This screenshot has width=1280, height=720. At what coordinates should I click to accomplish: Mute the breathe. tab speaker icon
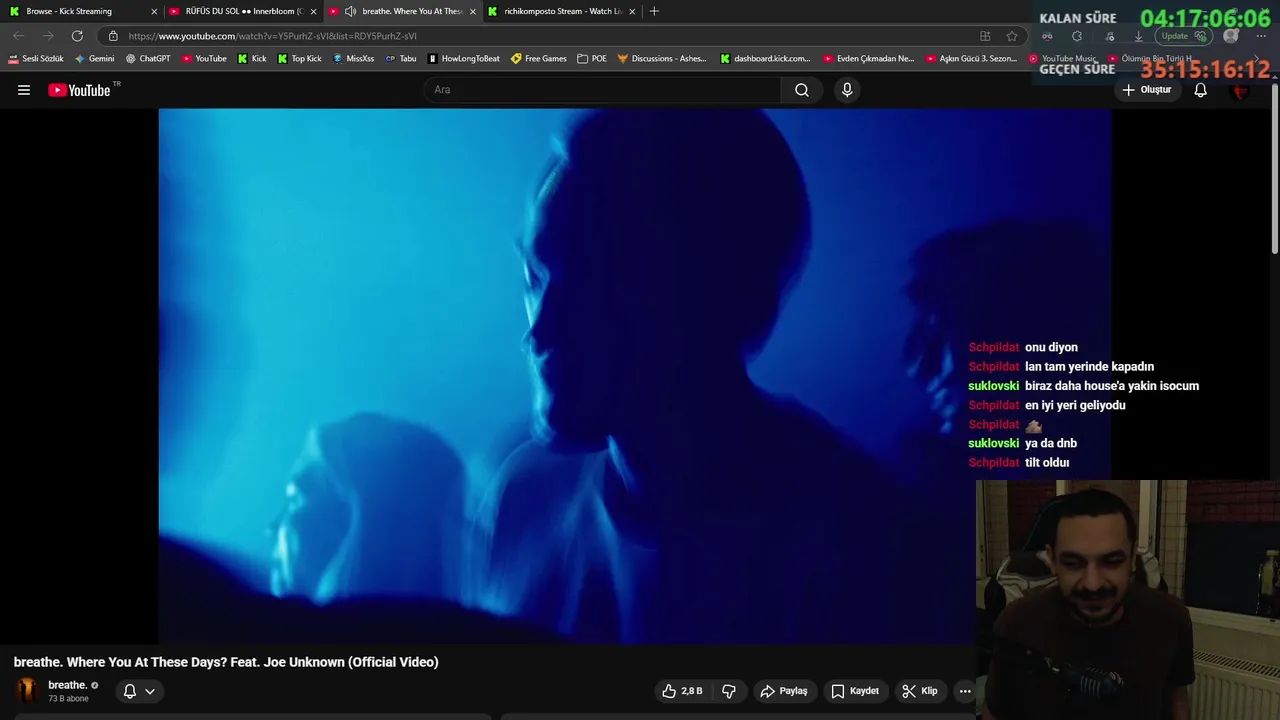pyautogui.click(x=350, y=11)
